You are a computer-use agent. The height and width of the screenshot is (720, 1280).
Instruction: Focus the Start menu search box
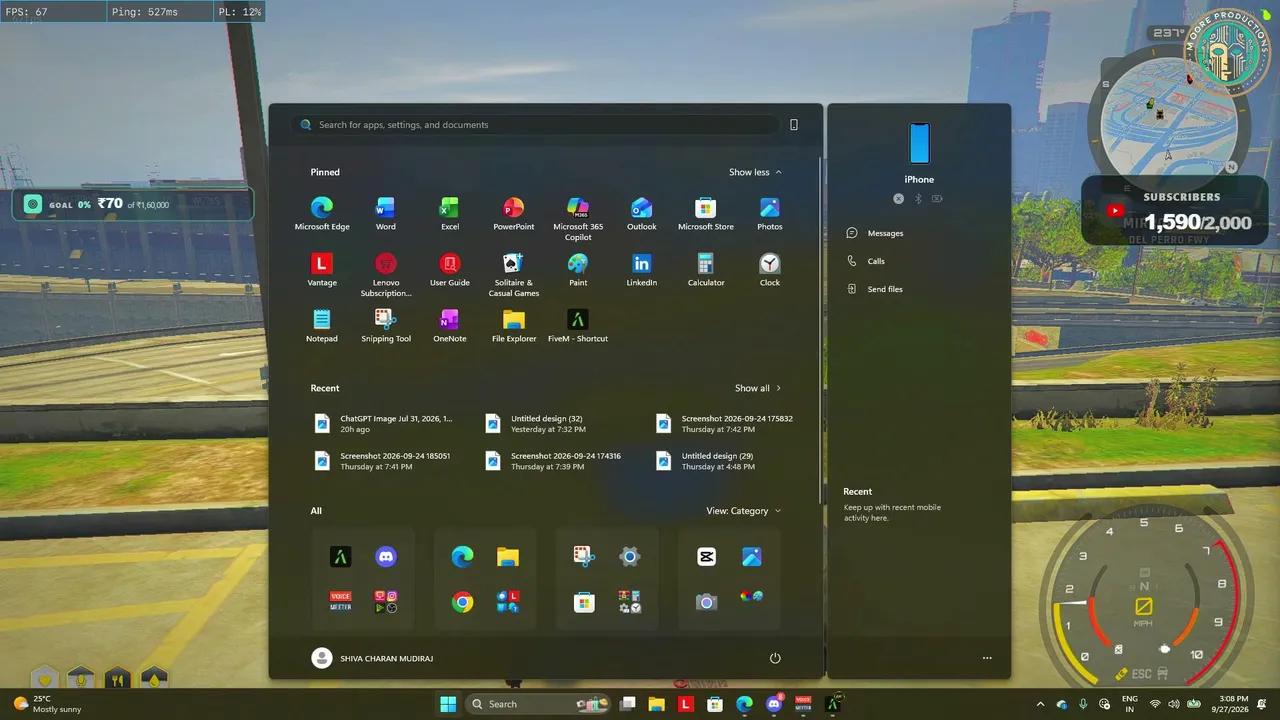[535, 125]
